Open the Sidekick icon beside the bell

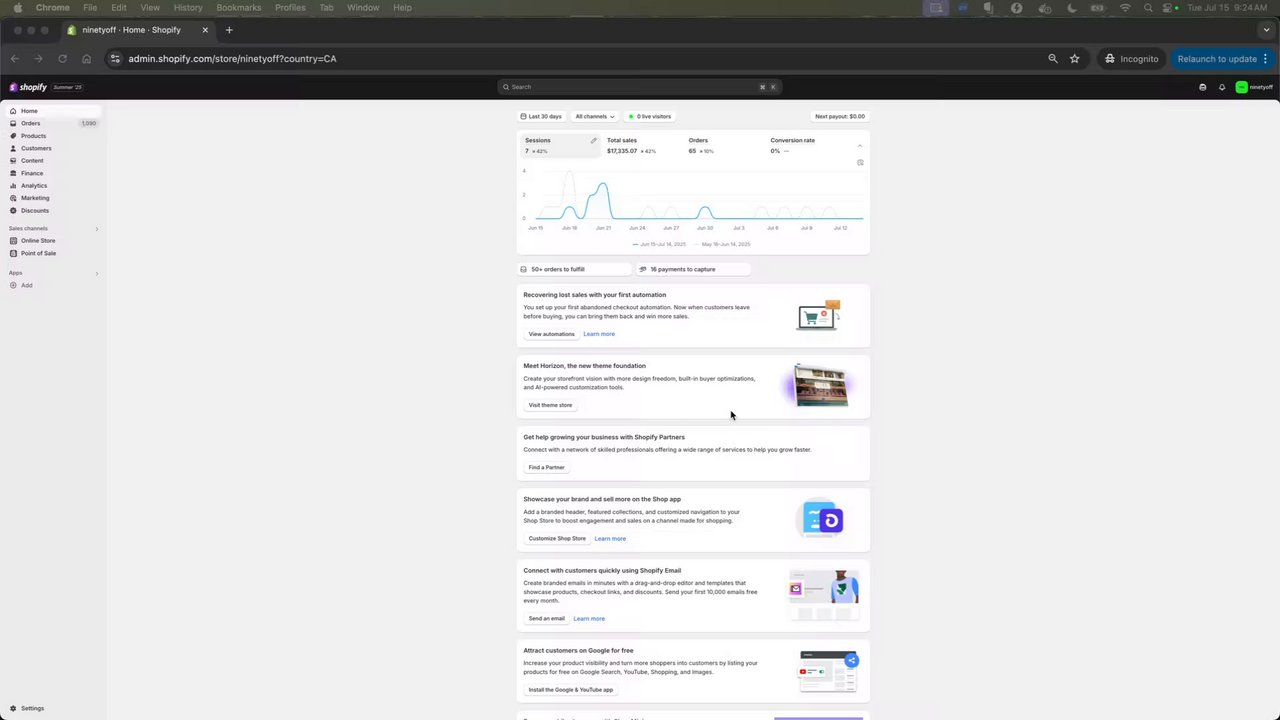(x=1202, y=87)
